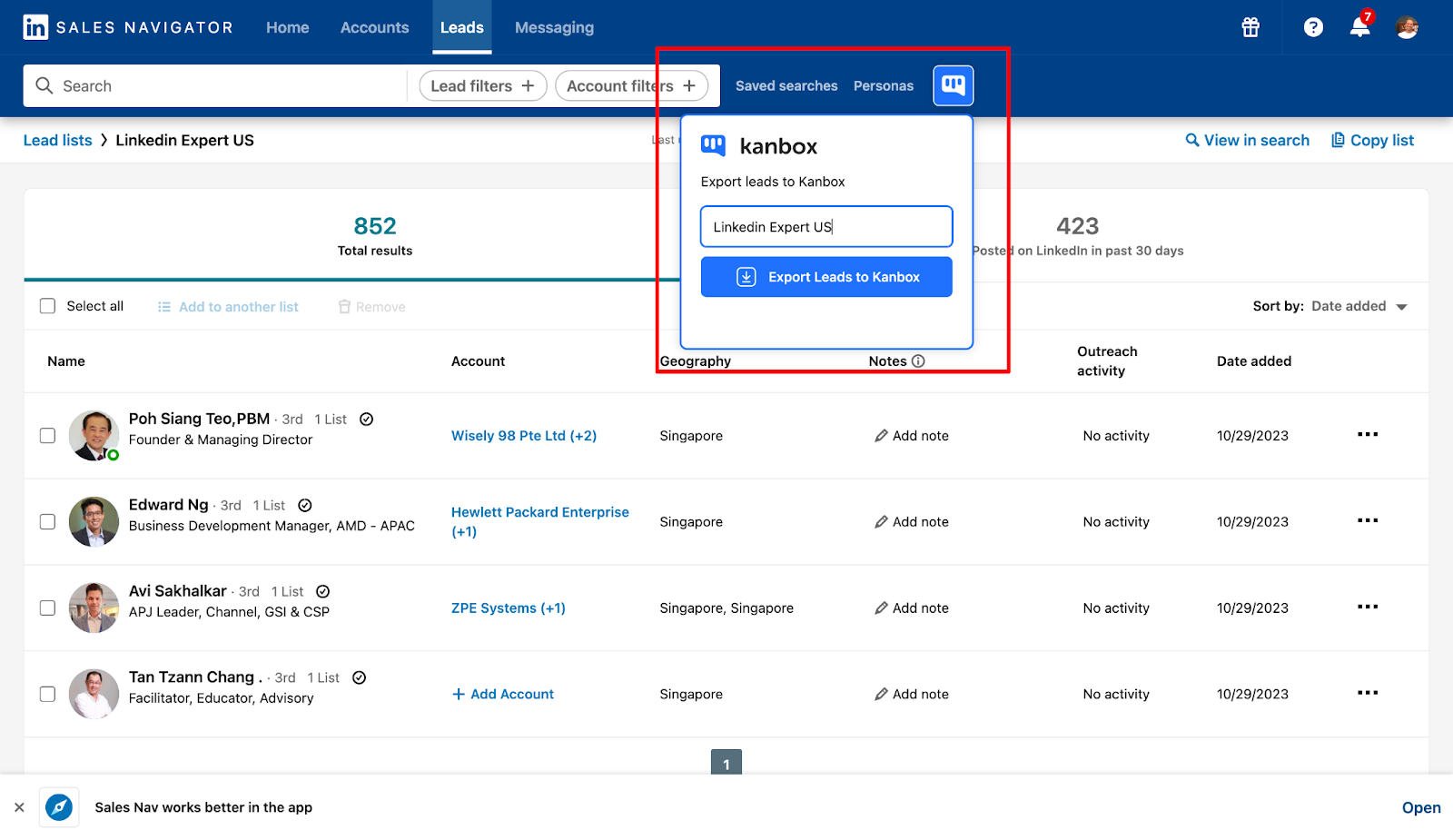
Task: Click Add to another list
Action: [228, 307]
